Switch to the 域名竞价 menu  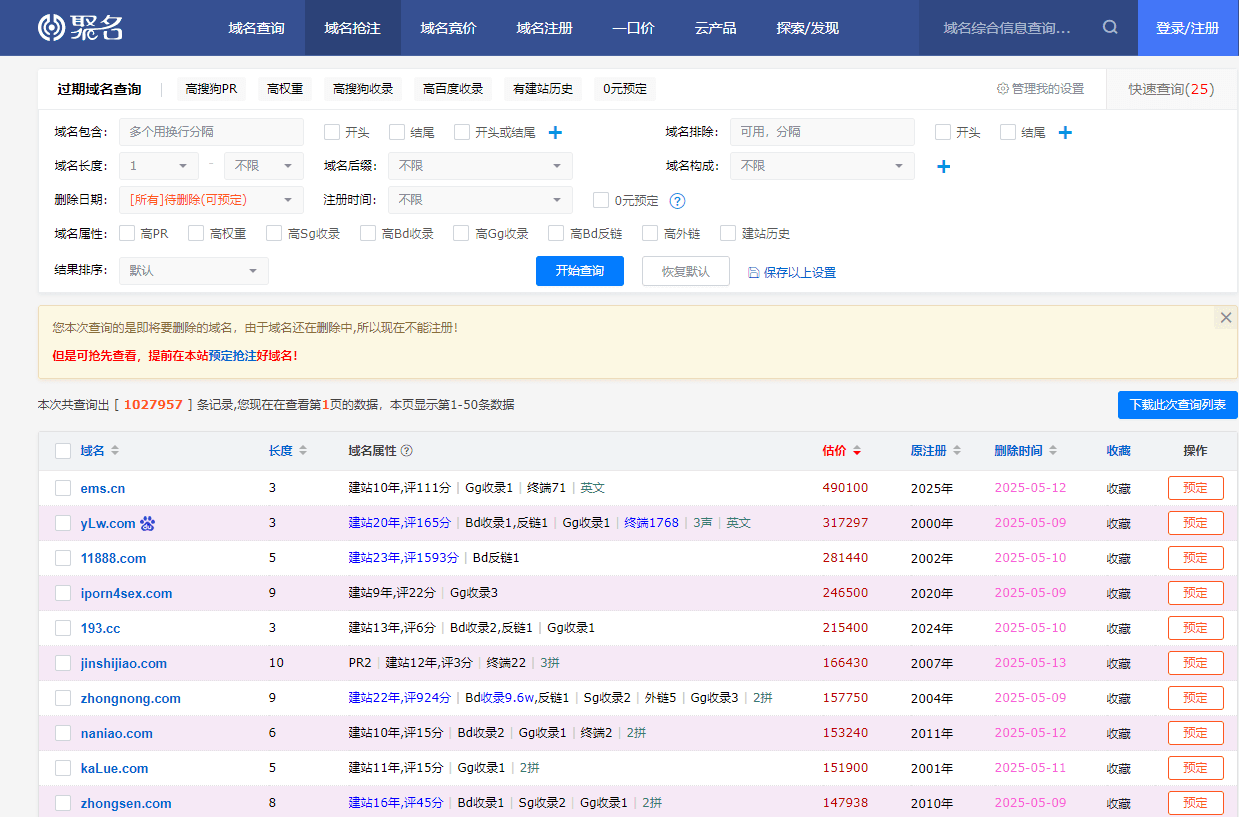click(x=447, y=28)
